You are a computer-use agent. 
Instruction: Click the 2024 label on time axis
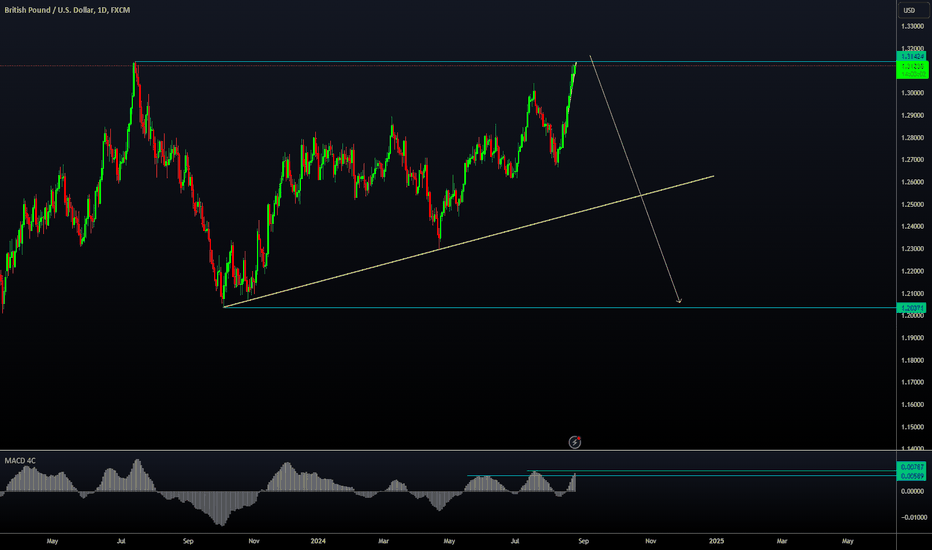(318, 541)
